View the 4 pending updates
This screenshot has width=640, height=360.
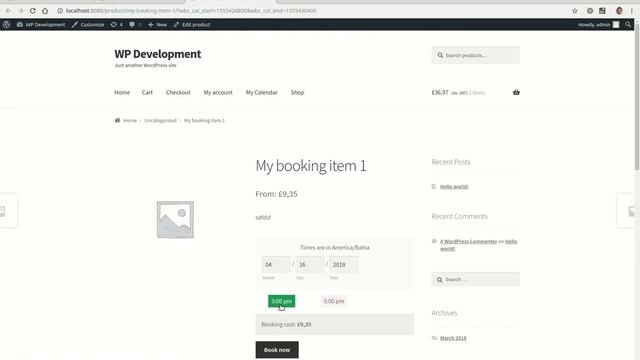[117, 24]
